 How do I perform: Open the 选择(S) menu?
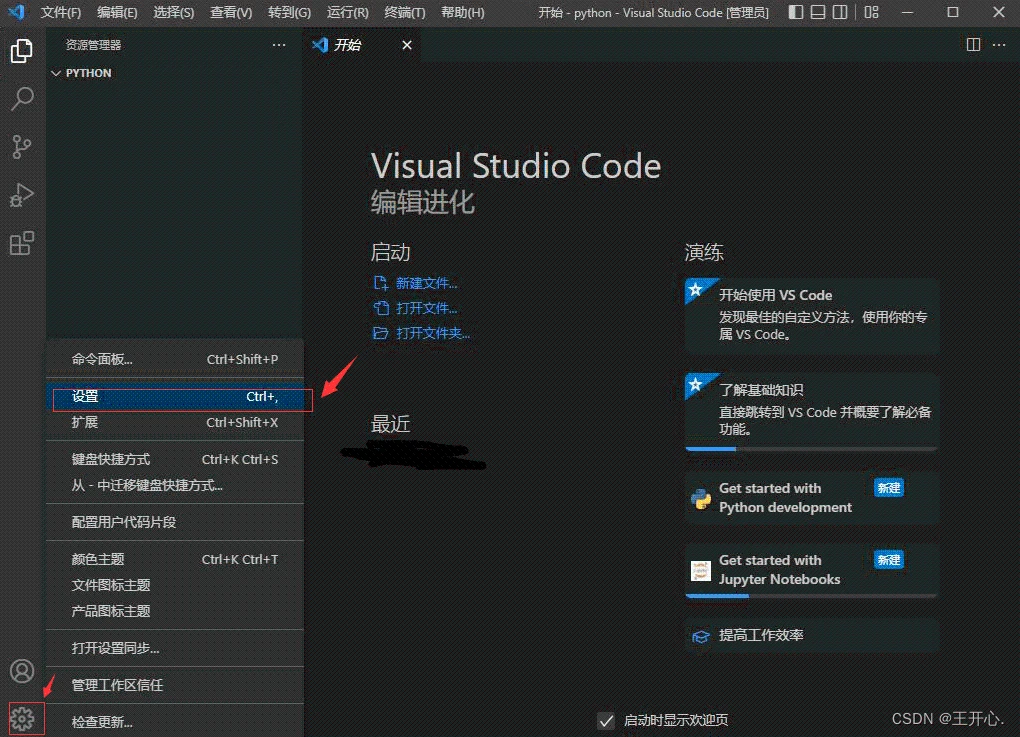pos(174,12)
